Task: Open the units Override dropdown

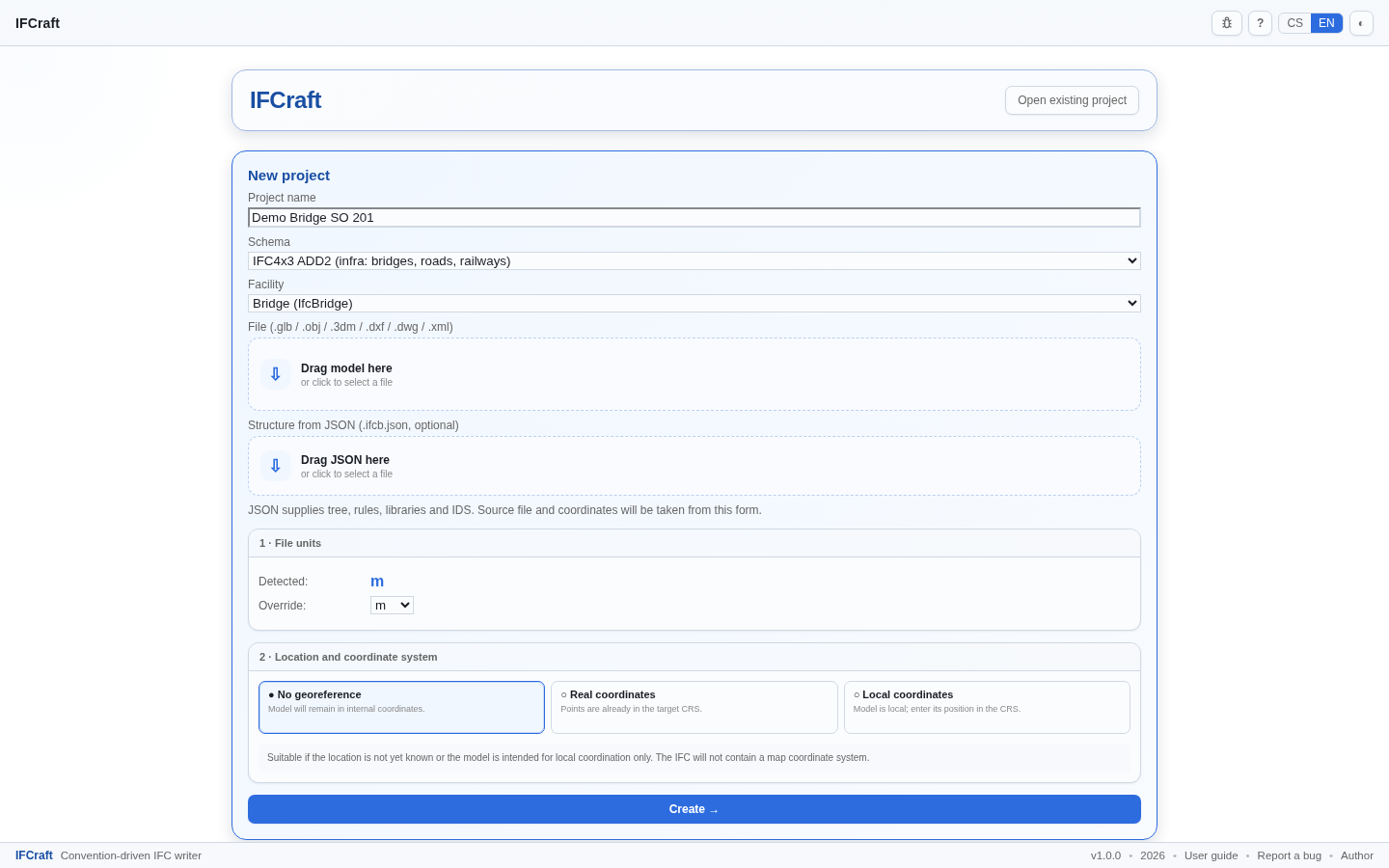Action: (x=392, y=606)
